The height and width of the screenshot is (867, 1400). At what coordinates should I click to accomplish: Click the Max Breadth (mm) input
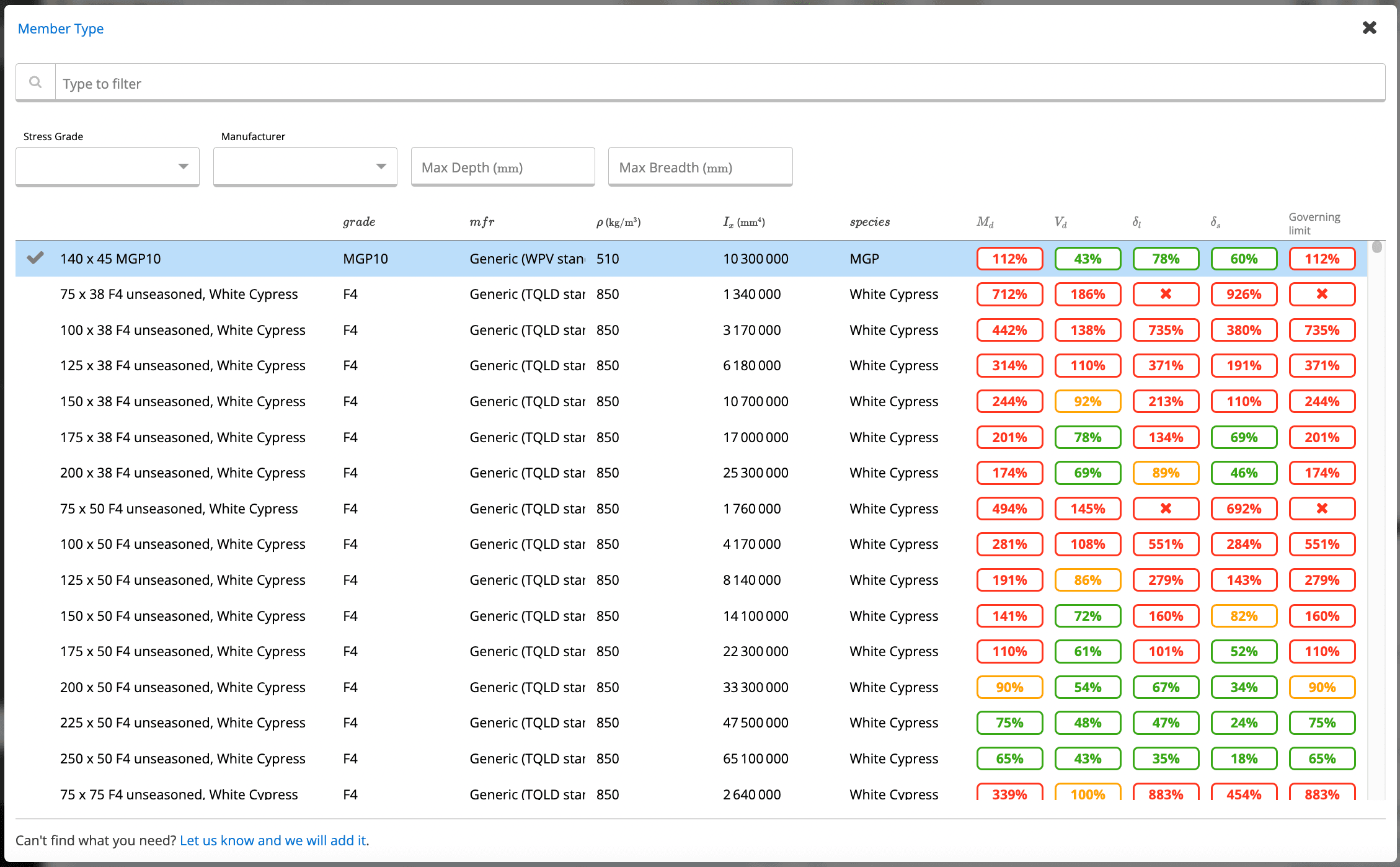[700, 166]
